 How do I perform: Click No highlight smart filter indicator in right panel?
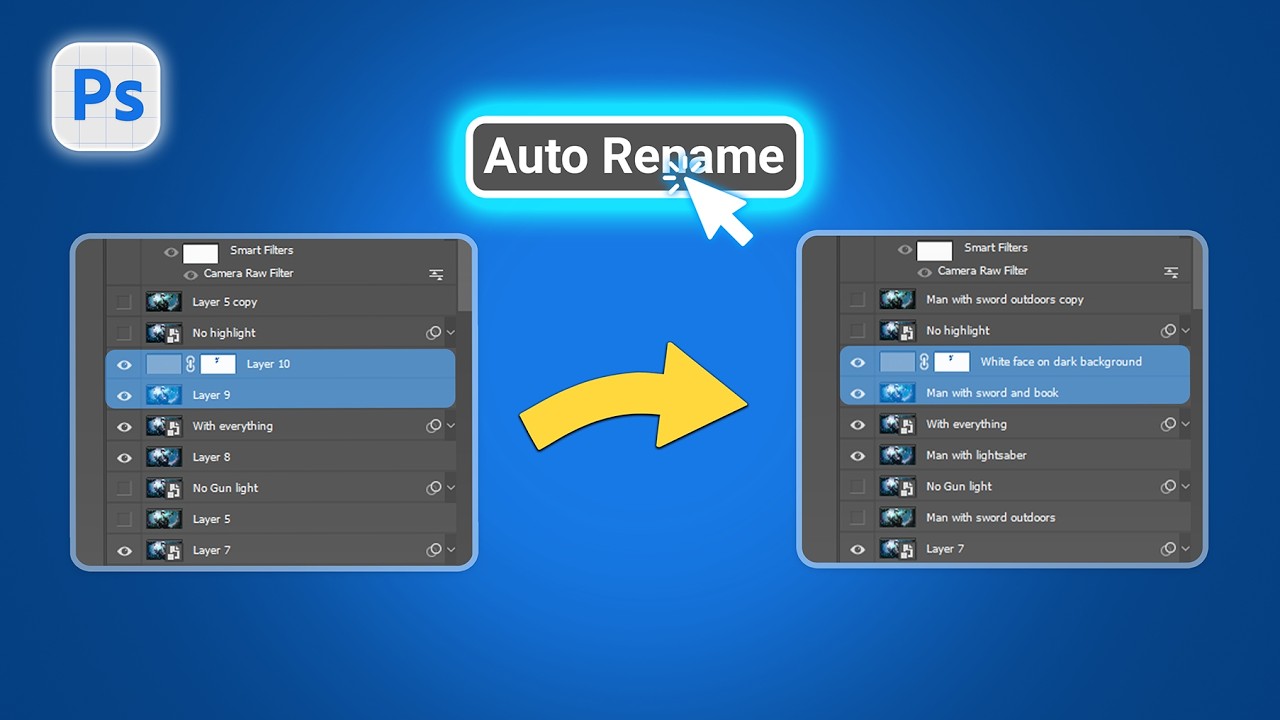click(1167, 331)
